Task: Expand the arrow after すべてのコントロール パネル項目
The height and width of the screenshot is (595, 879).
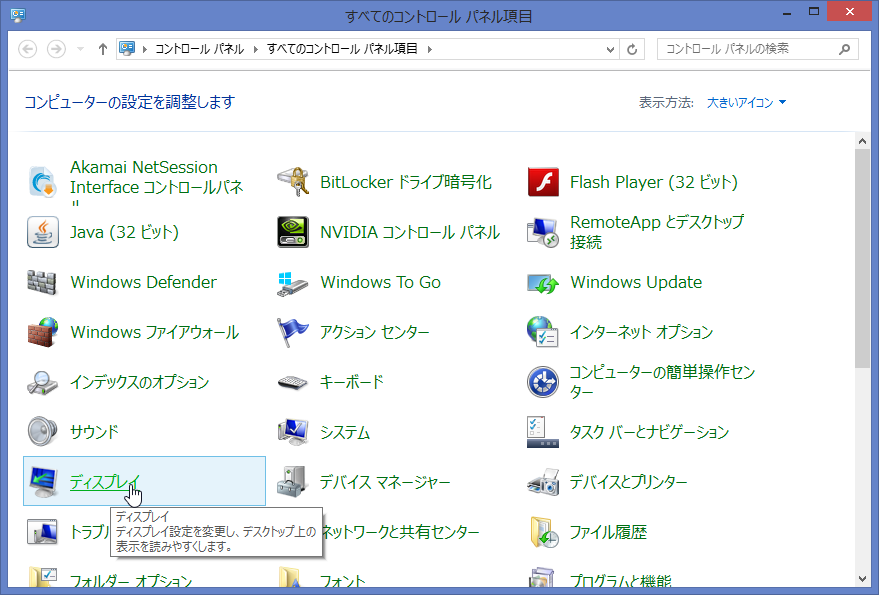Action: [429, 49]
